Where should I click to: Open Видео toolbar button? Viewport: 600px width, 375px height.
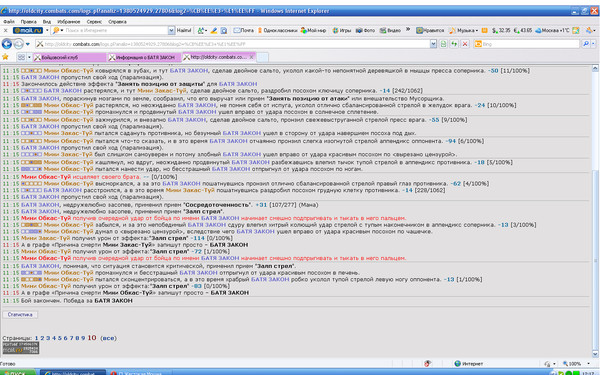pos(390,30)
